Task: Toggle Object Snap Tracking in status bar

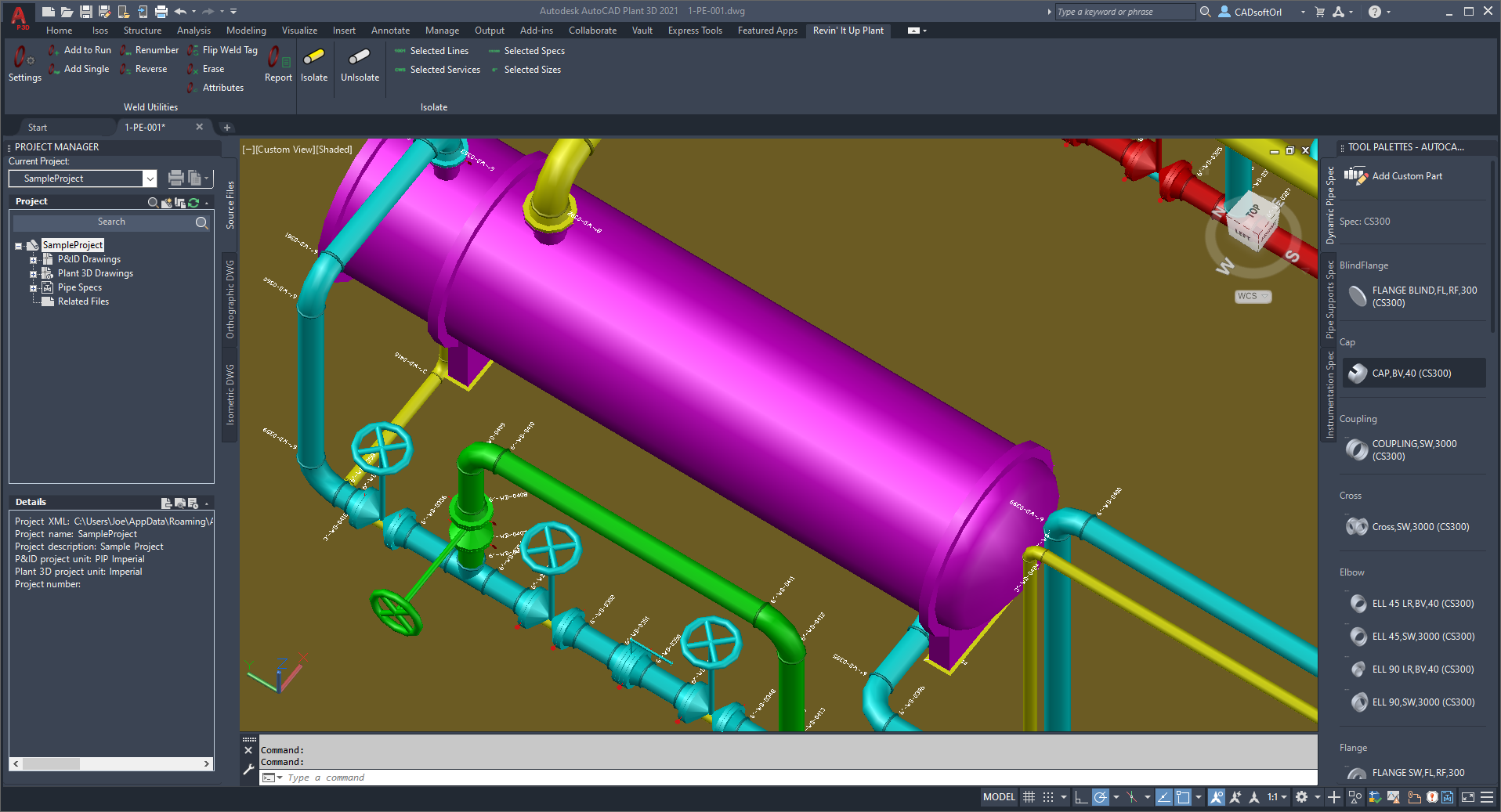Action: (x=1164, y=797)
